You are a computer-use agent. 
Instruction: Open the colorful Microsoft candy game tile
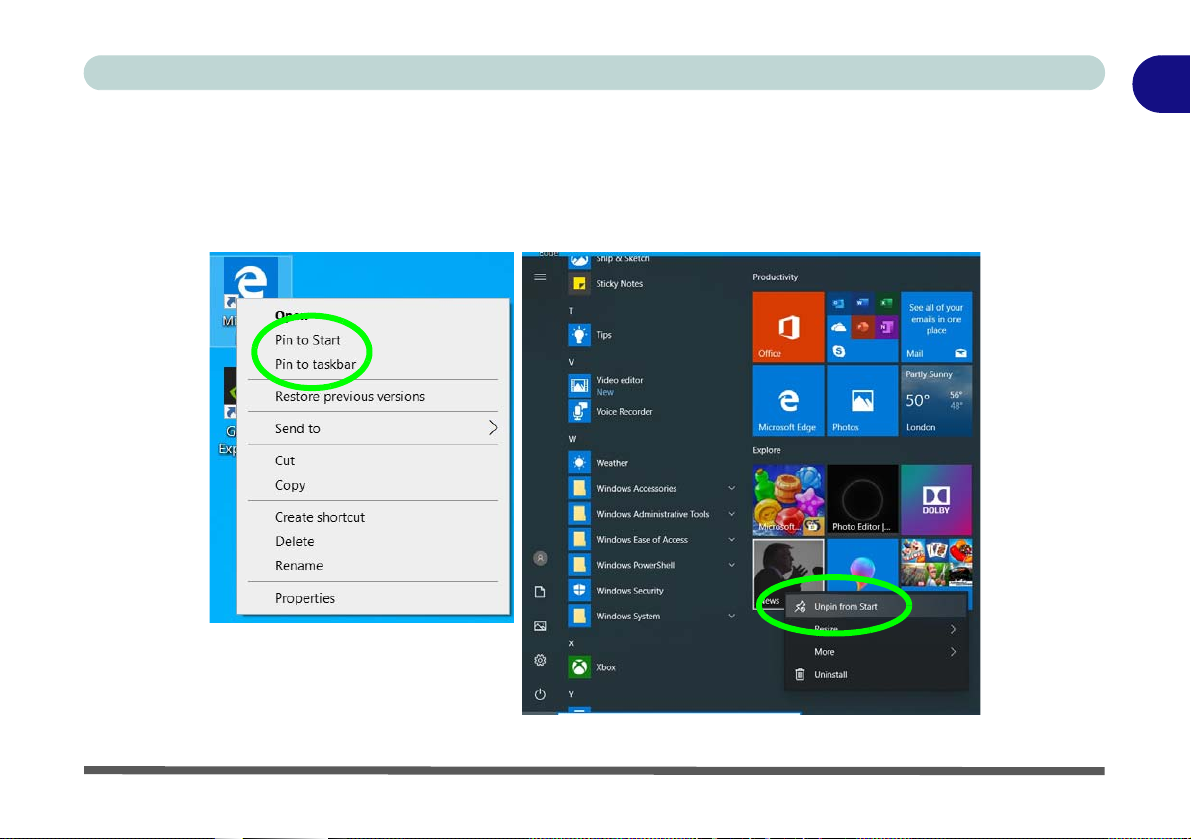click(788, 500)
